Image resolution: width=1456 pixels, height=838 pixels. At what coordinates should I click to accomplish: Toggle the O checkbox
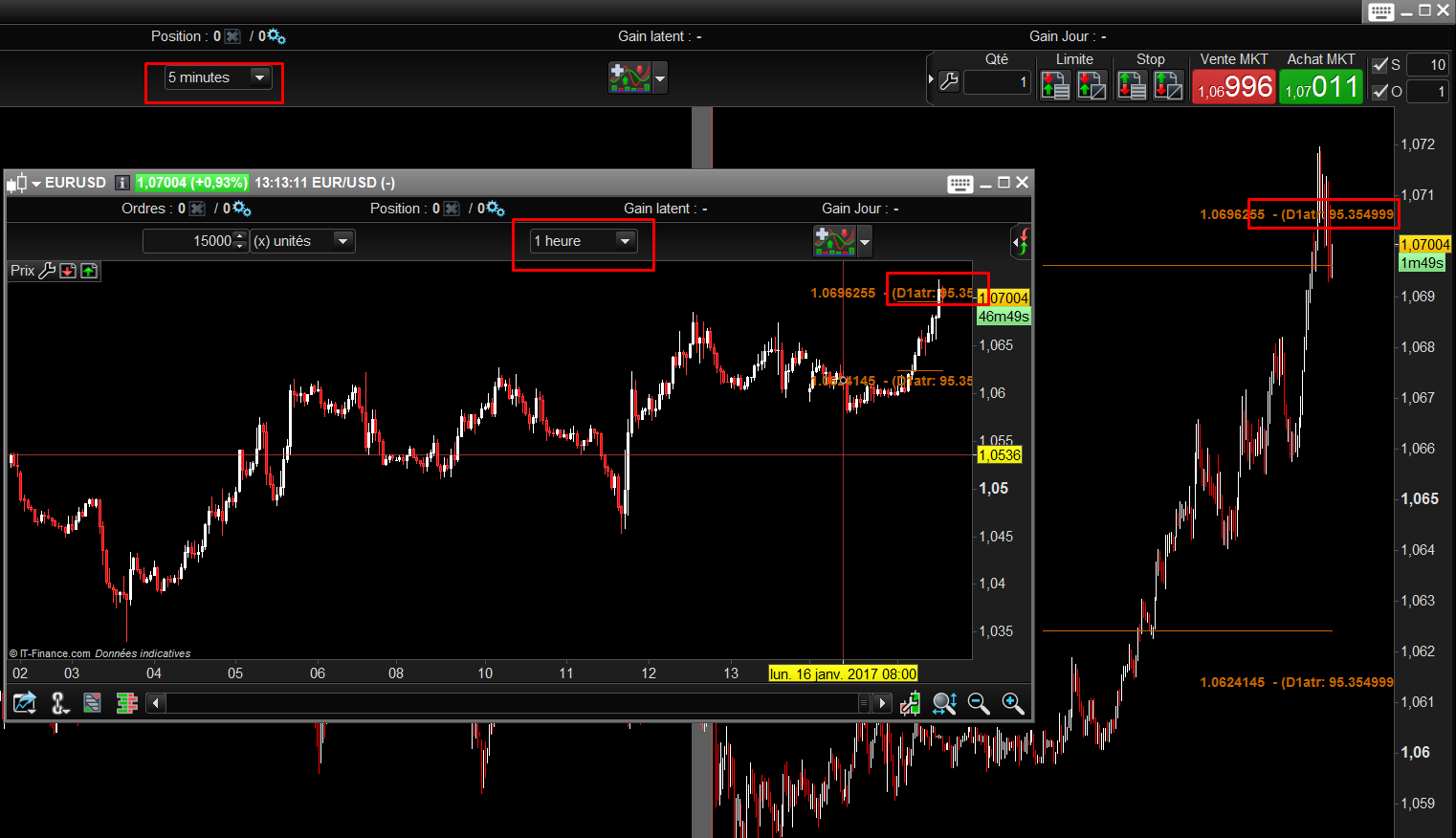pyautogui.click(x=1379, y=92)
